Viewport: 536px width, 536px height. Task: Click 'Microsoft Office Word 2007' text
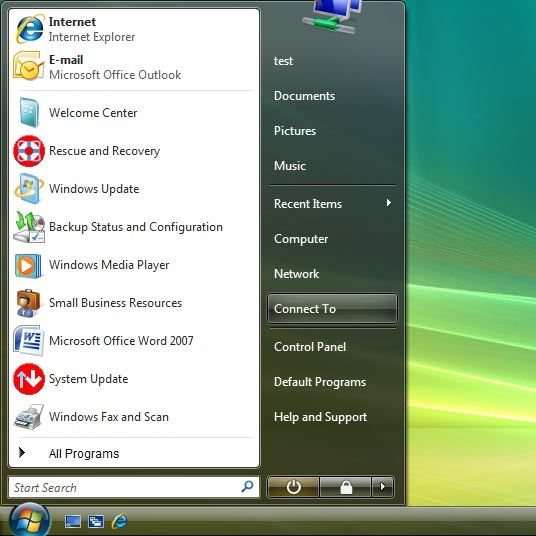[121, 341]
